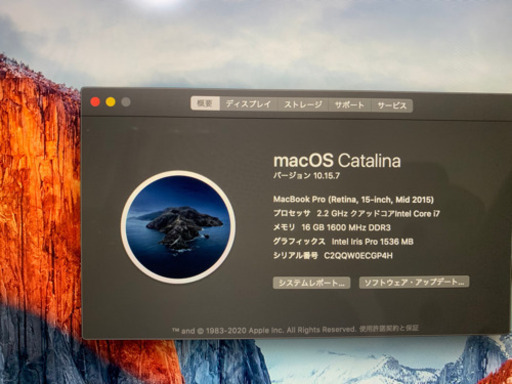Open the 使用許諾契約と保証 link
Image resolution: width=512 pixels, height=384 pixels.
coord(389,328)
